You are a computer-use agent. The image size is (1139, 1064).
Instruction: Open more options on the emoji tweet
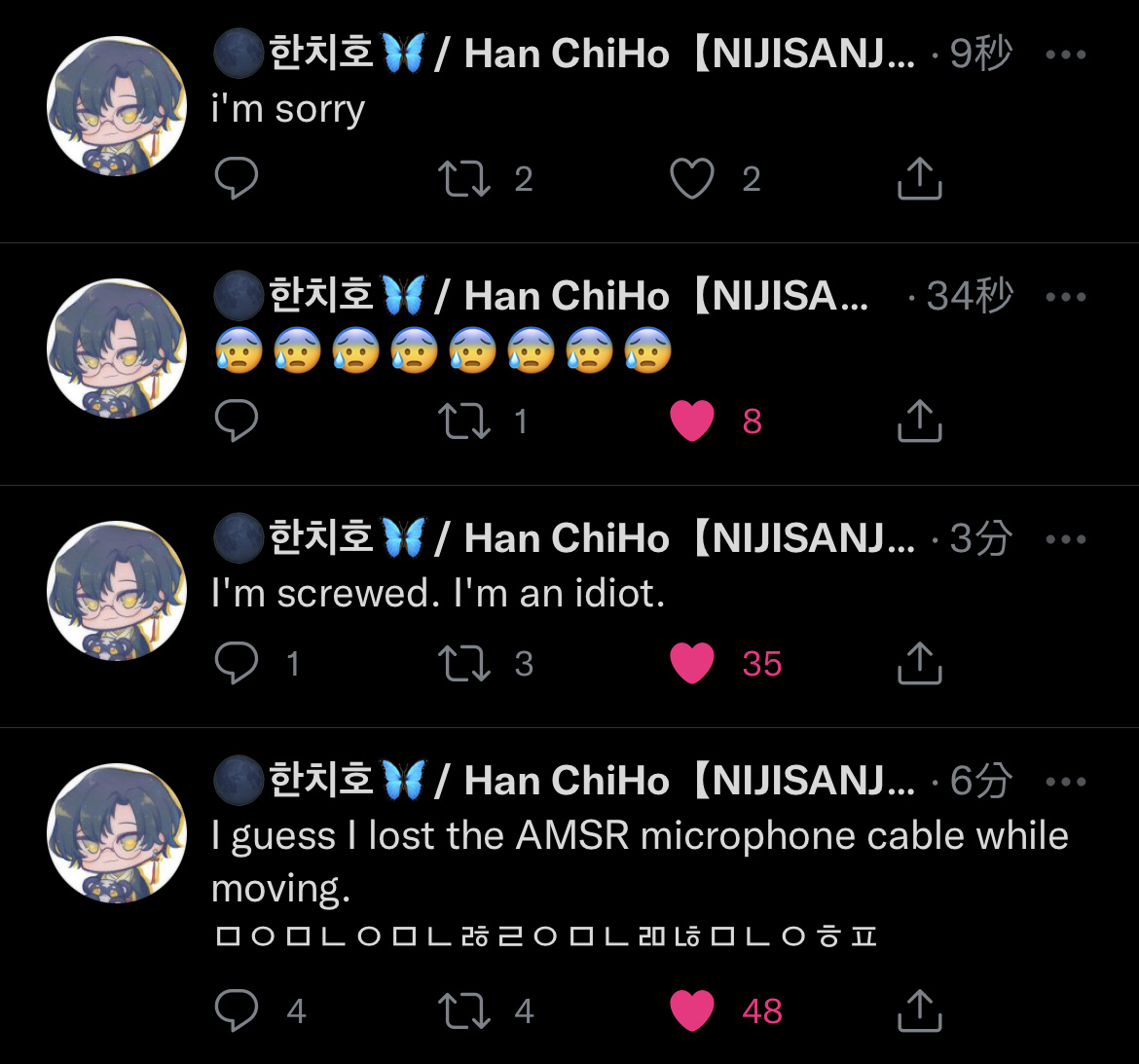[1066, 297]
